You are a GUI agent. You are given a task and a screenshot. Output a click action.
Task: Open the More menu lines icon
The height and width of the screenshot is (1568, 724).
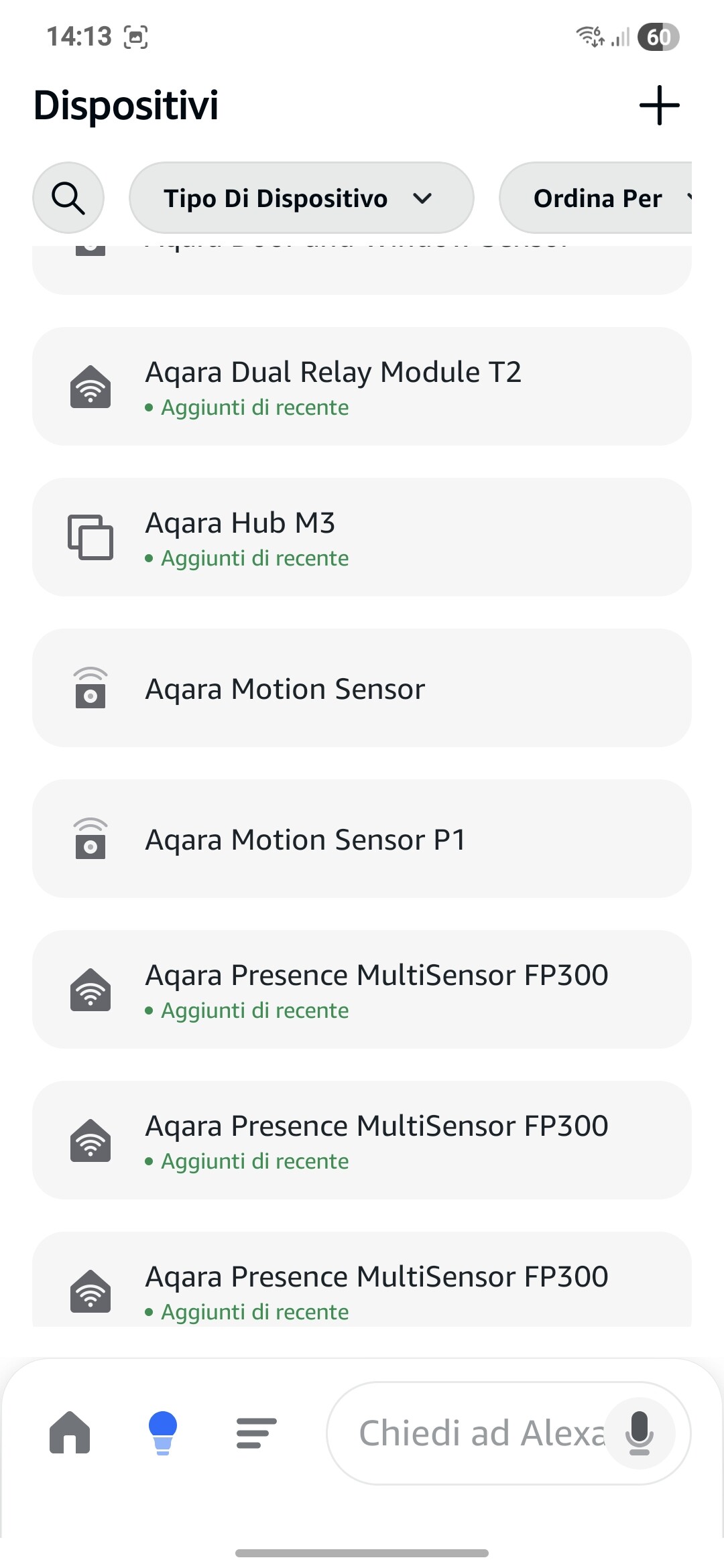[x=256, y=1433]
